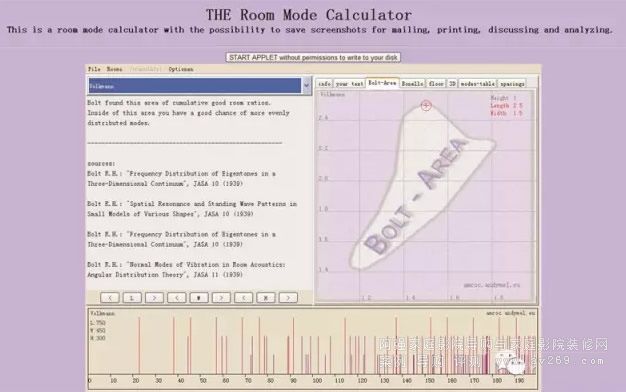Increase room length with the right arrow after L
This screenshot has width=626, height=392.
pos(155,298)
